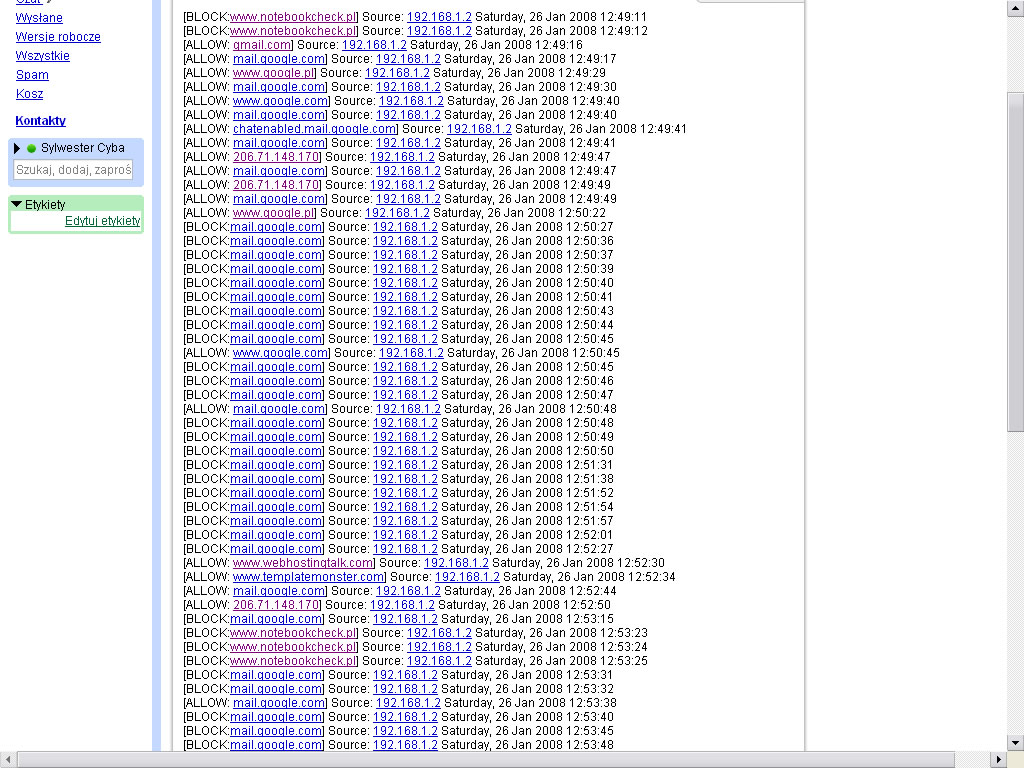Open allowed mail.google.com link at 12:52:44

(279, 591)
